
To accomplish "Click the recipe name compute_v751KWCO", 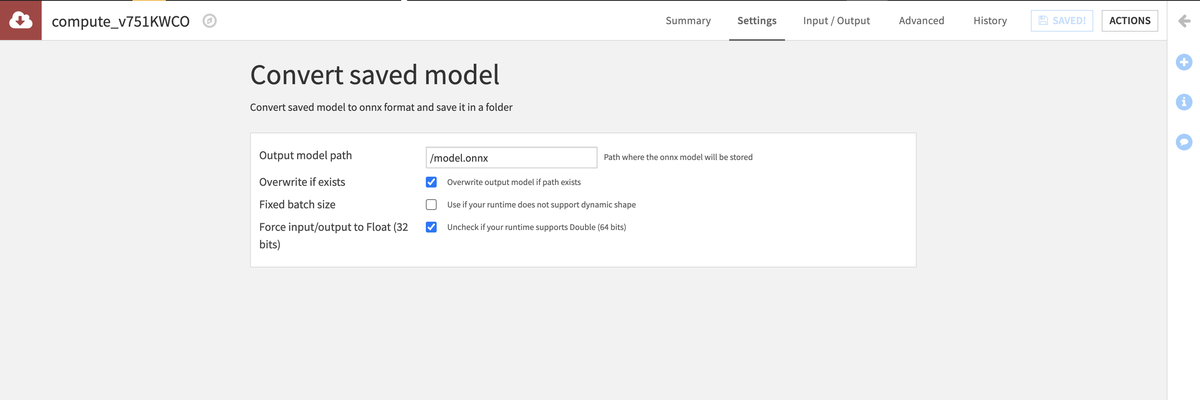I will pyautogui.click(x=121, y=21).
